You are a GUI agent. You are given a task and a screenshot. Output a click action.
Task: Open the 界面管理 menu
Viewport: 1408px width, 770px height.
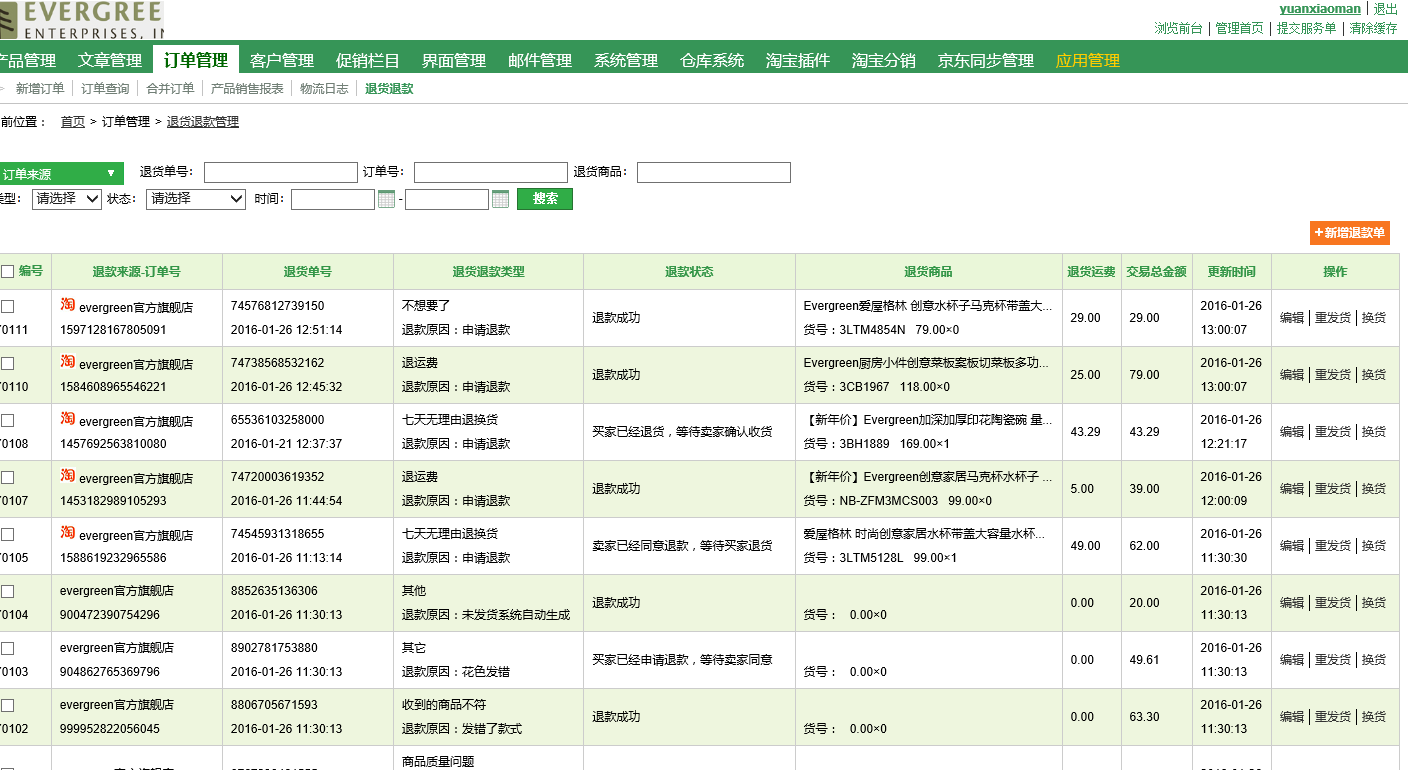(454, 60)
